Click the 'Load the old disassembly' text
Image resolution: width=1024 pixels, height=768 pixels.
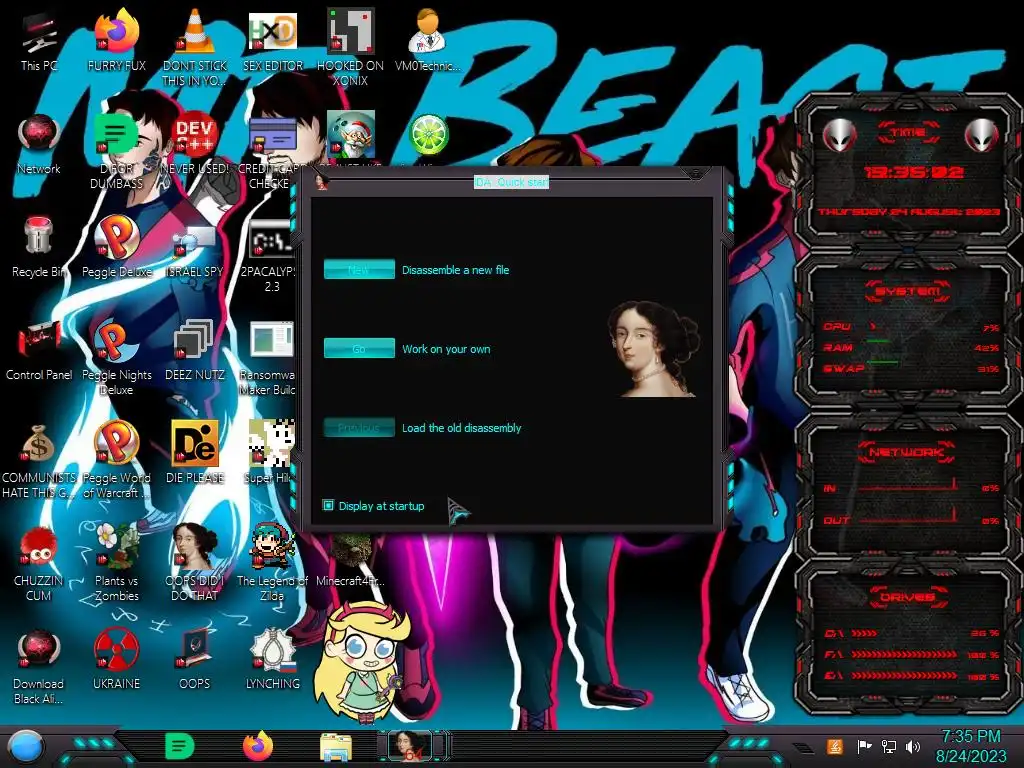tap(461, 428)
